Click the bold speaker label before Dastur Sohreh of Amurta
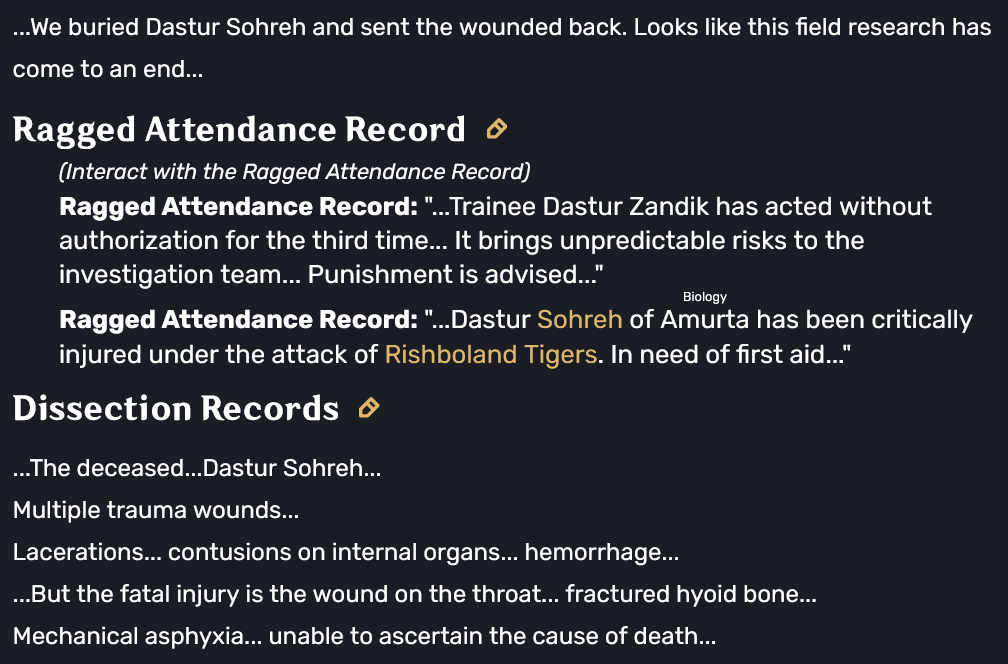This screenshot has height=664, width=1008. (238, 319)
